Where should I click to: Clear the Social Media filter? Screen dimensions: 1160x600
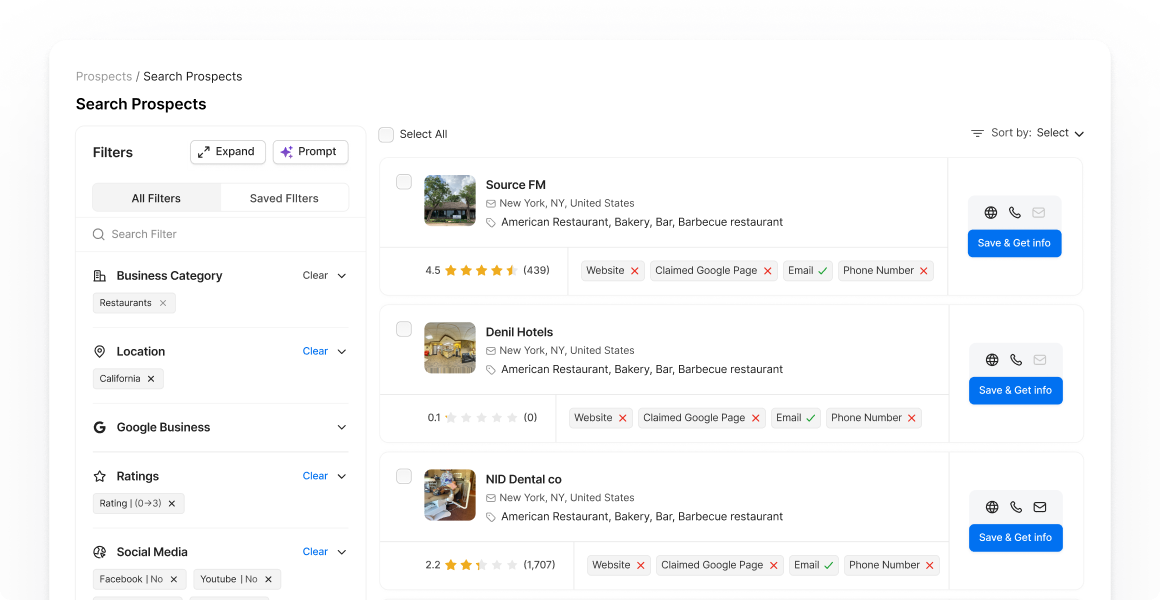tap(315, 552)
